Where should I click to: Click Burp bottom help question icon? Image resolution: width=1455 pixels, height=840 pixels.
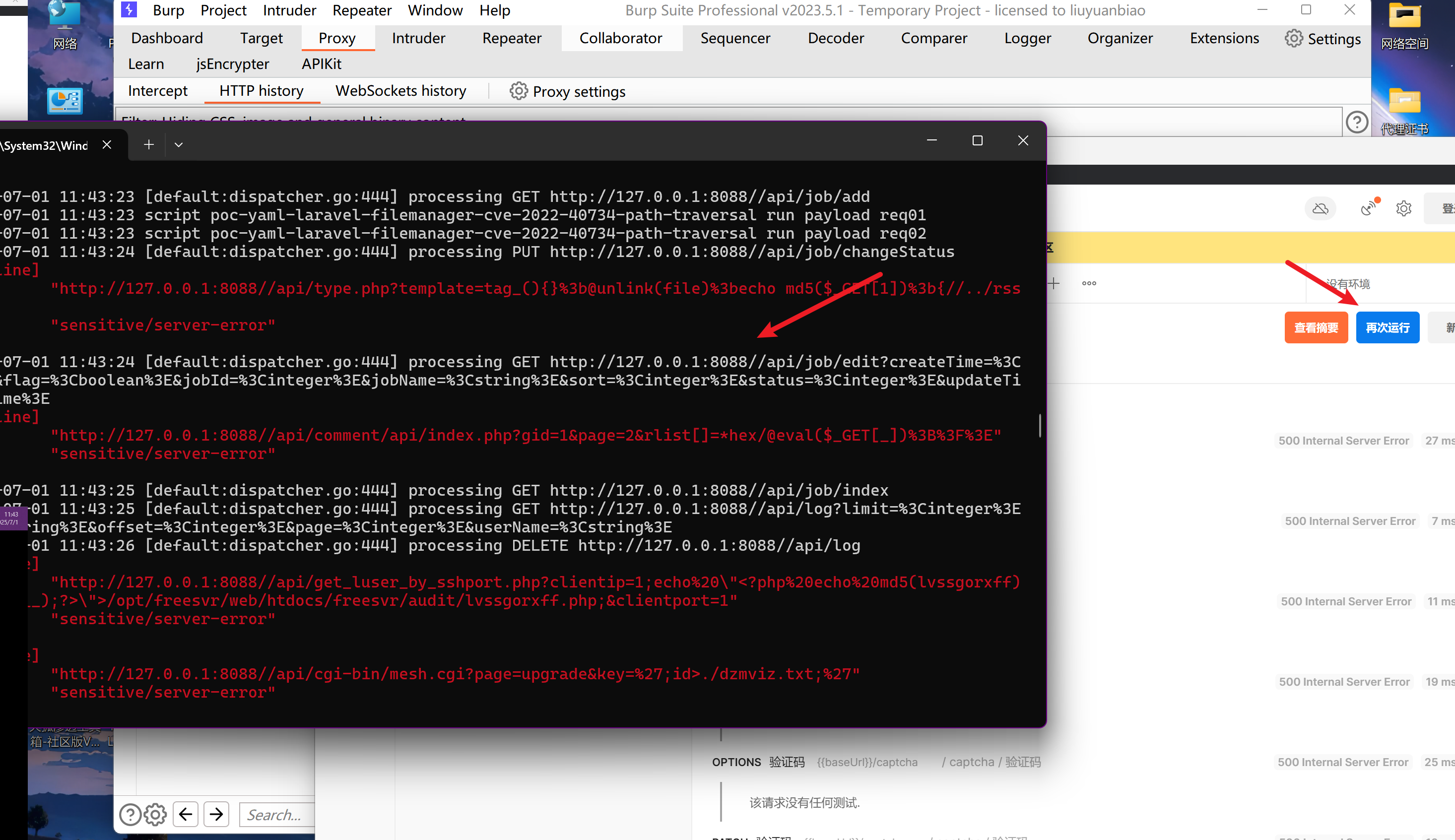[x=130, y=815]
